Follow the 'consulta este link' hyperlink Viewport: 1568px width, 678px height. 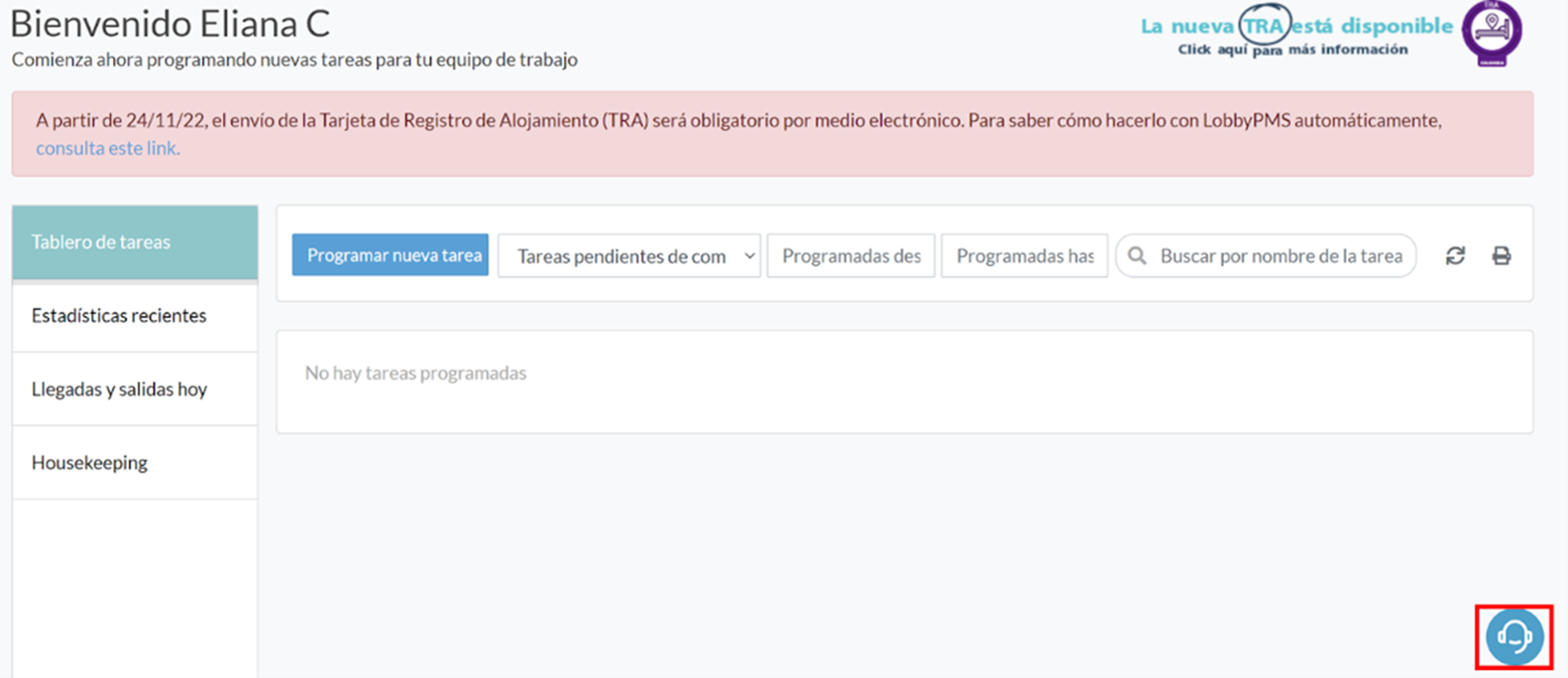[107, 148]
